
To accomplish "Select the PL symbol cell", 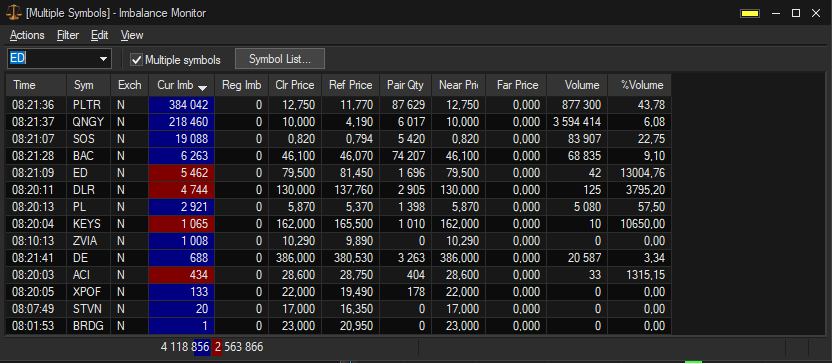I will click(x=89, y=207).
